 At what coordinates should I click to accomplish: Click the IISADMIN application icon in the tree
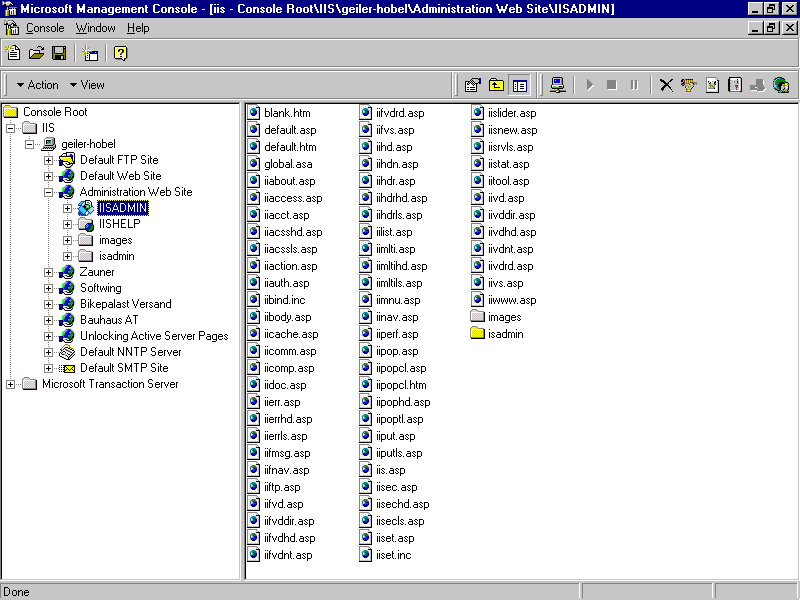(86, 208)
